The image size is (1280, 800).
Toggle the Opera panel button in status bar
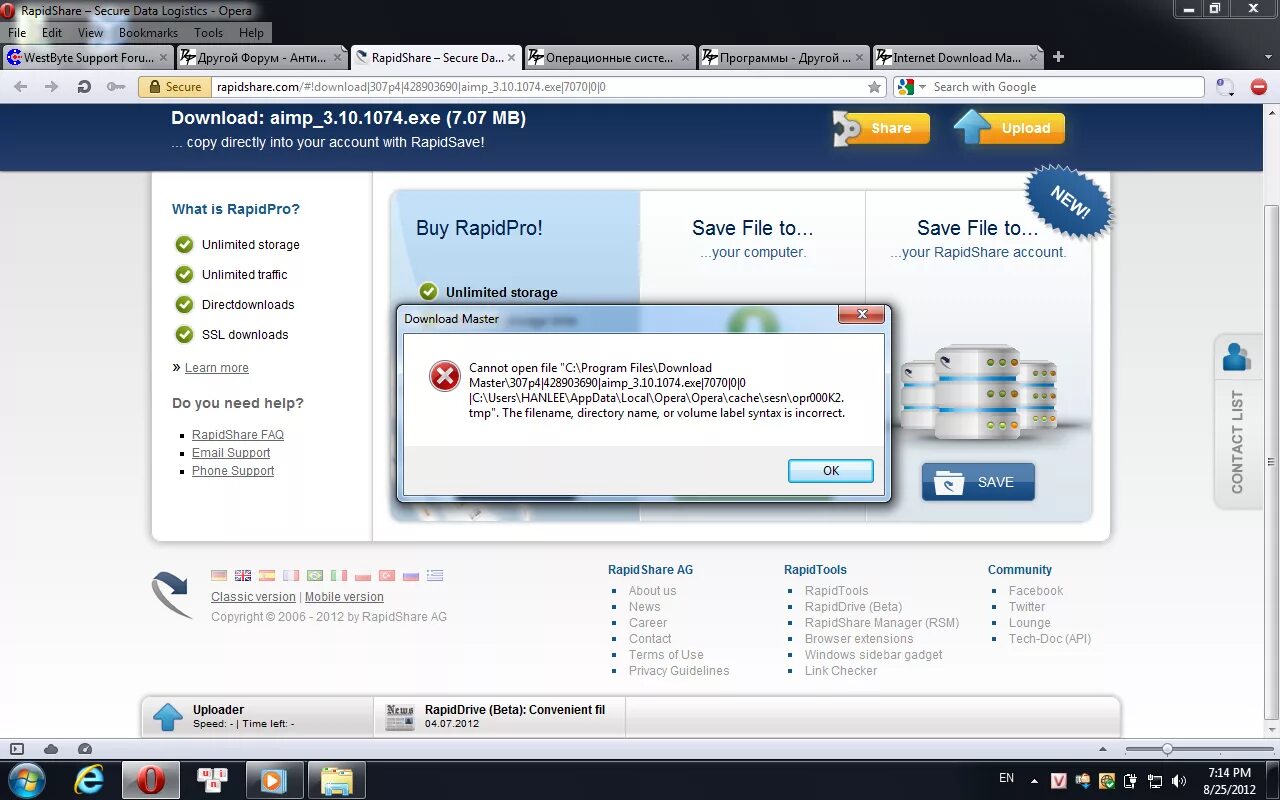17,749
